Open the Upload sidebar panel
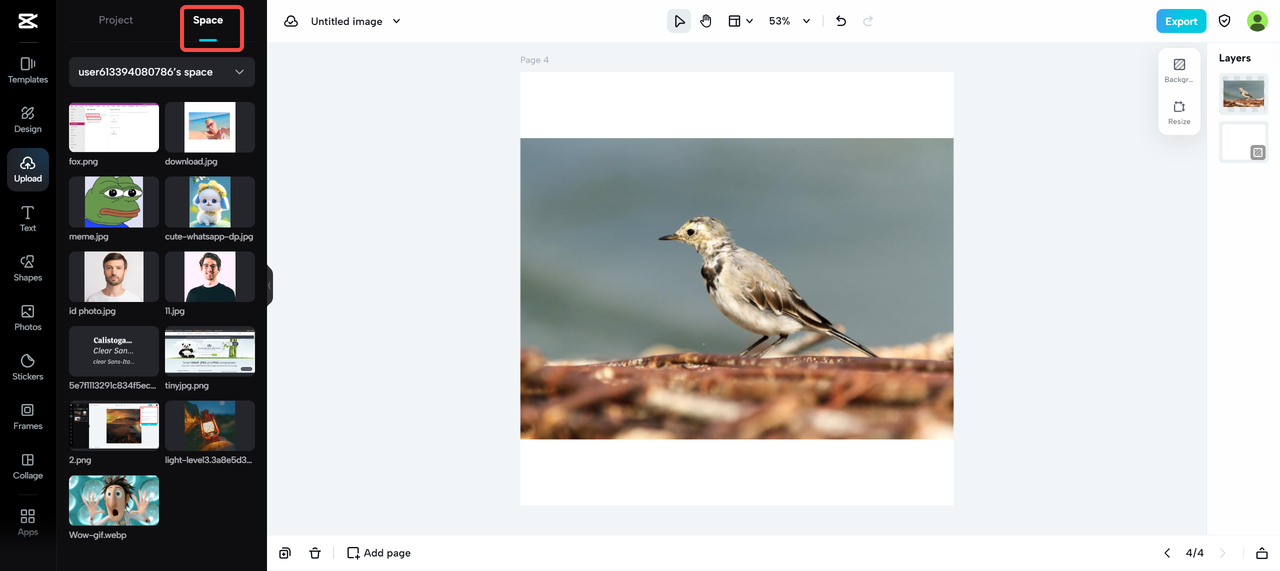 [x=28, y=169]
